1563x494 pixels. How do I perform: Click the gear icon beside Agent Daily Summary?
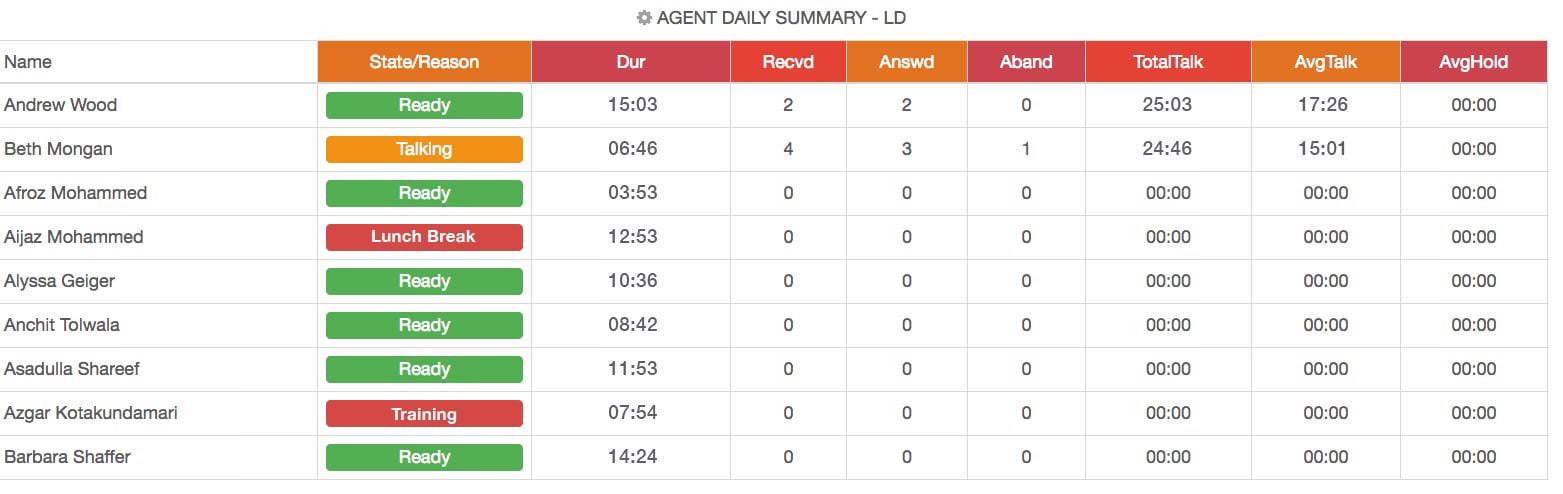point(644,18)
